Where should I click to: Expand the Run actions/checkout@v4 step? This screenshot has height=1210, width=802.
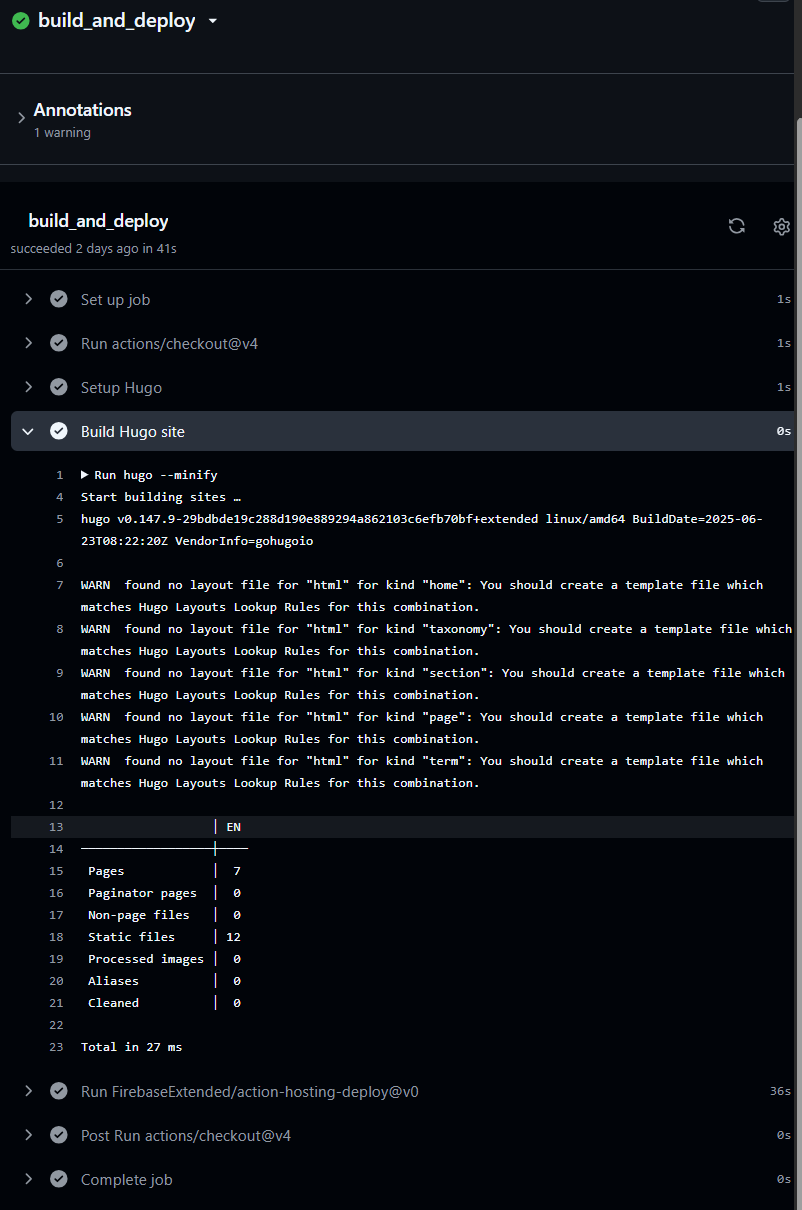click(x=28, y=343)
